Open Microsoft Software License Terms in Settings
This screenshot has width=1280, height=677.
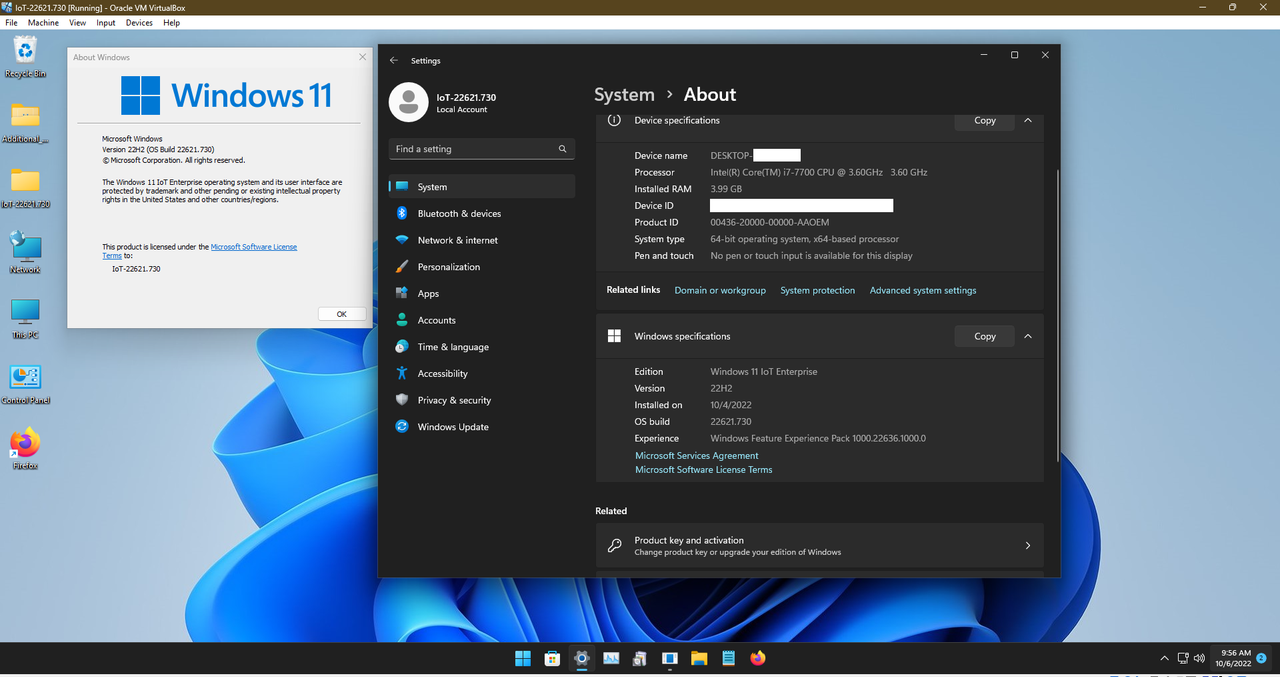[704, 469]
